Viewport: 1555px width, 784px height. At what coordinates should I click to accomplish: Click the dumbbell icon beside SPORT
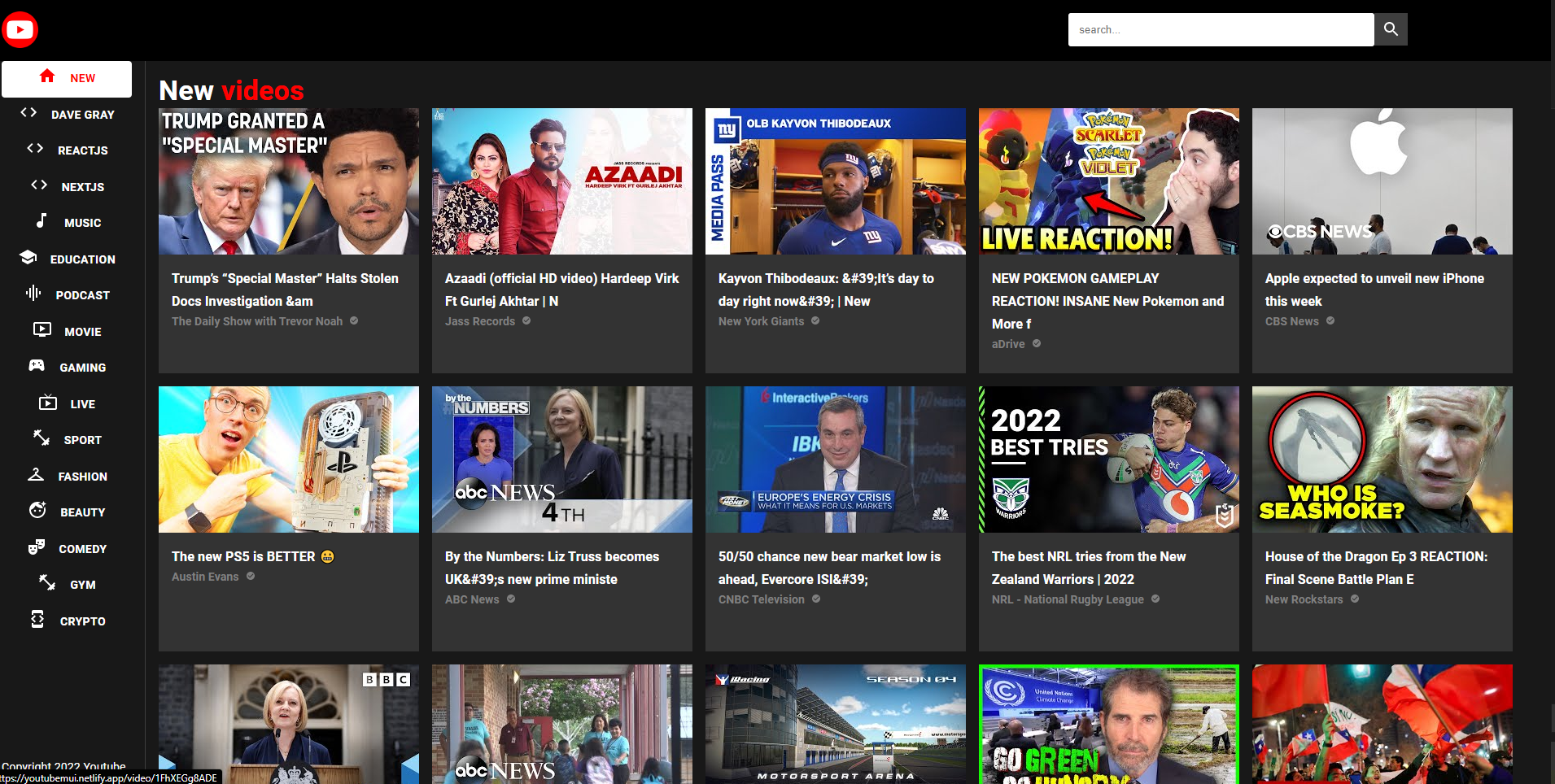tap(41, 438)
